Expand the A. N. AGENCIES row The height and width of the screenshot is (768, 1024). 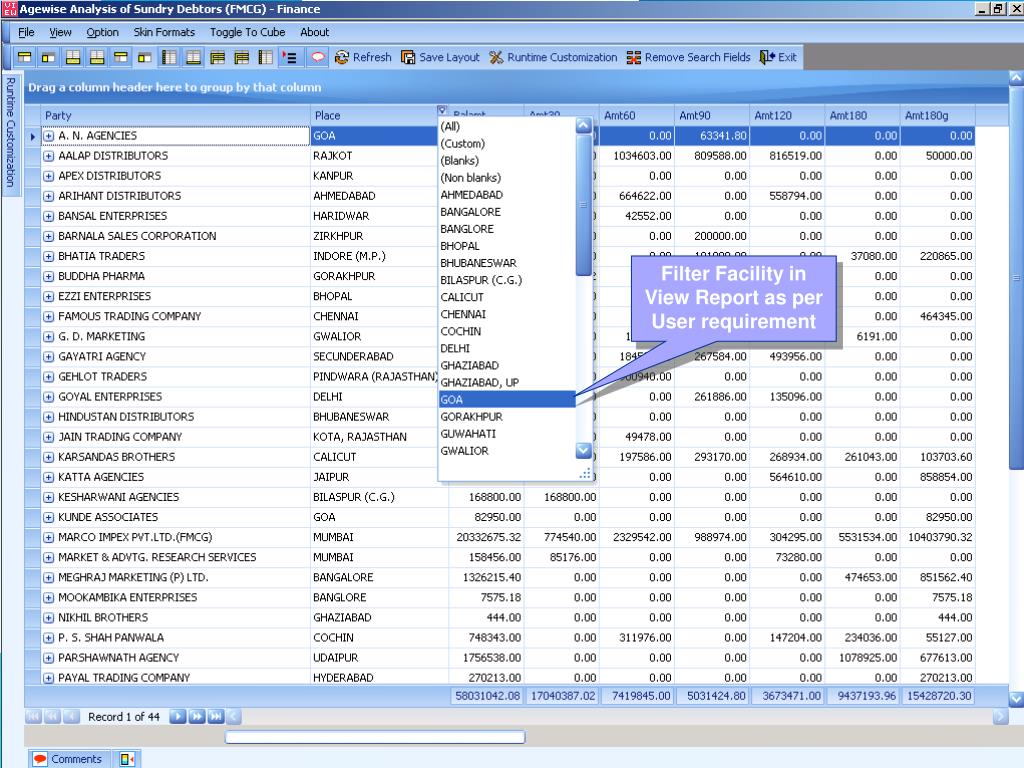(x=48, y=136)
